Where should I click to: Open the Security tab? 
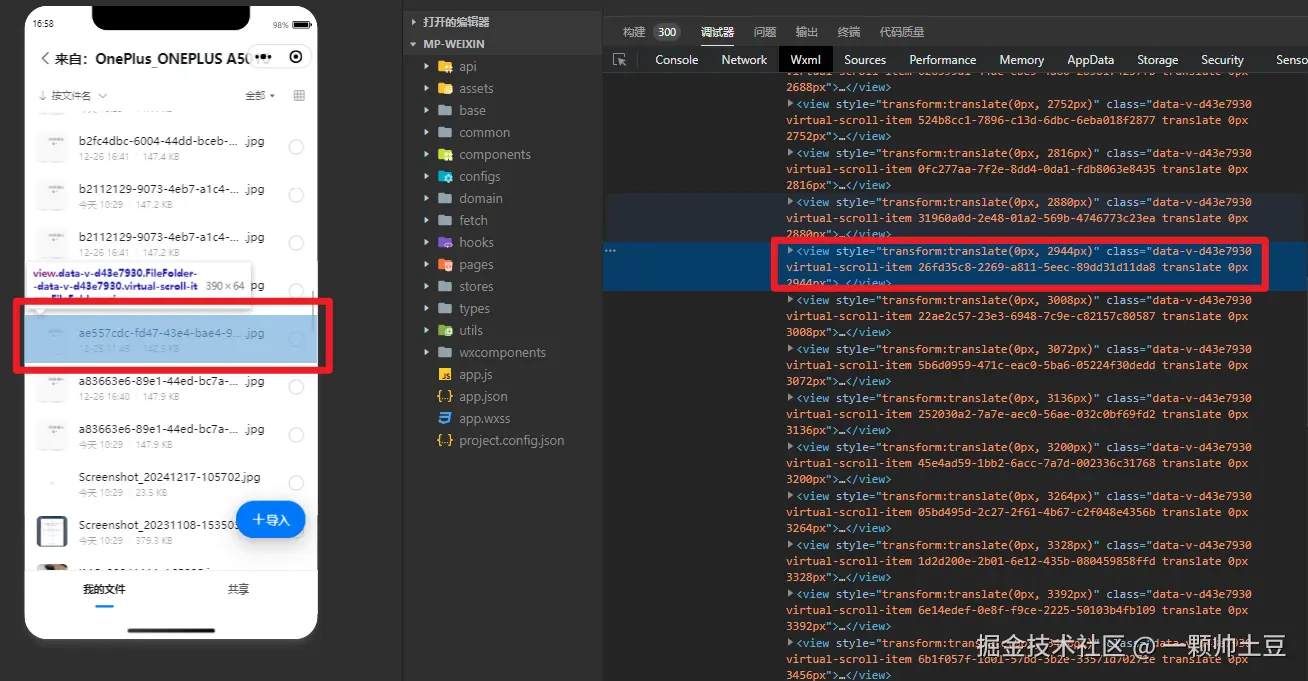point(1222,60)
